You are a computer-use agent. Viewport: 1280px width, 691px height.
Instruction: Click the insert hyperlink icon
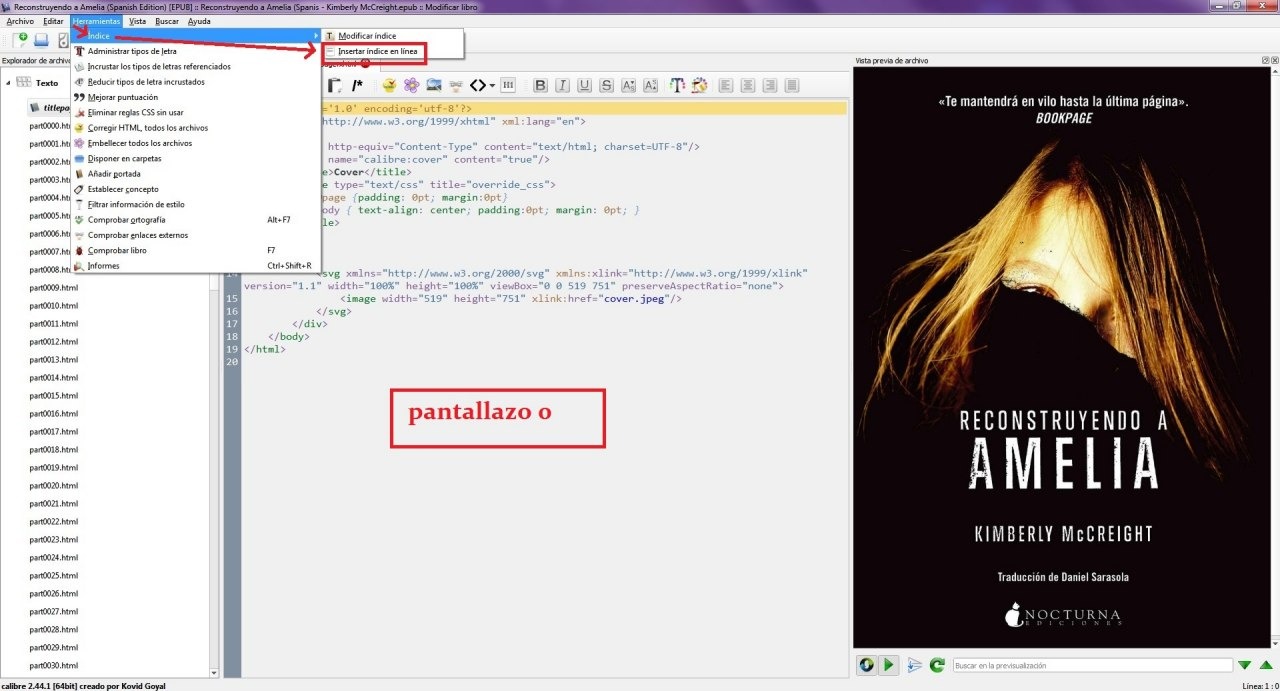coord(456,85)
